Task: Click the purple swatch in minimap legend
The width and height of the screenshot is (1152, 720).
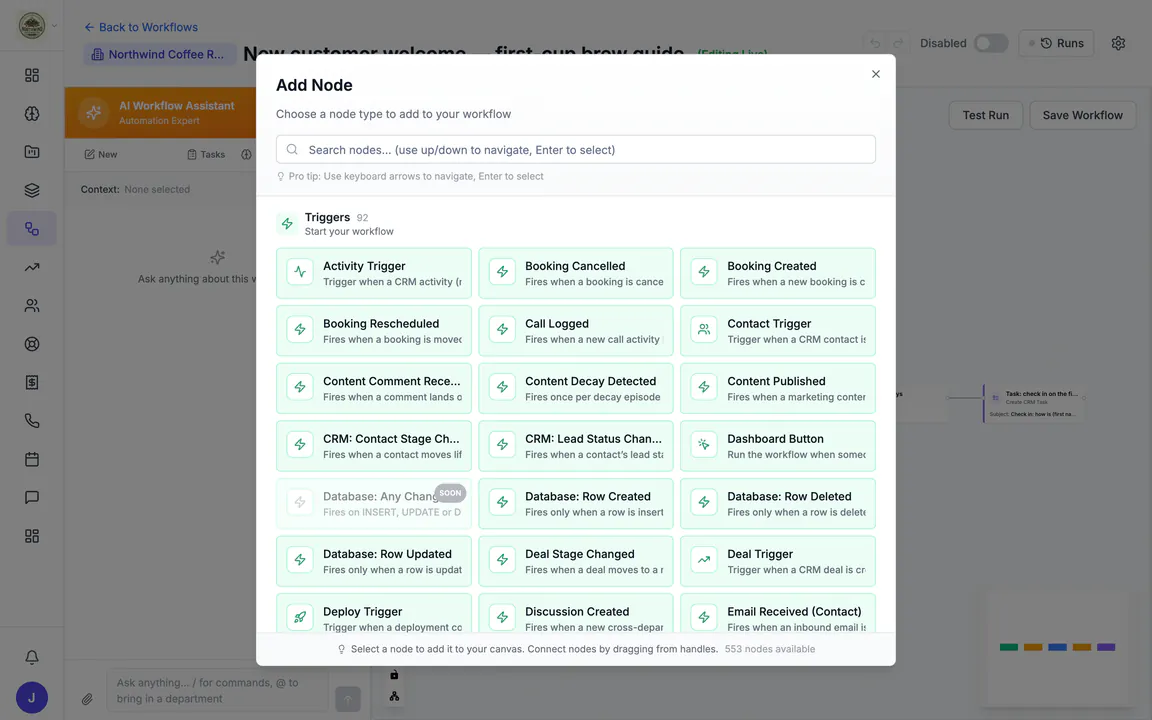Action: (1106, 647)
